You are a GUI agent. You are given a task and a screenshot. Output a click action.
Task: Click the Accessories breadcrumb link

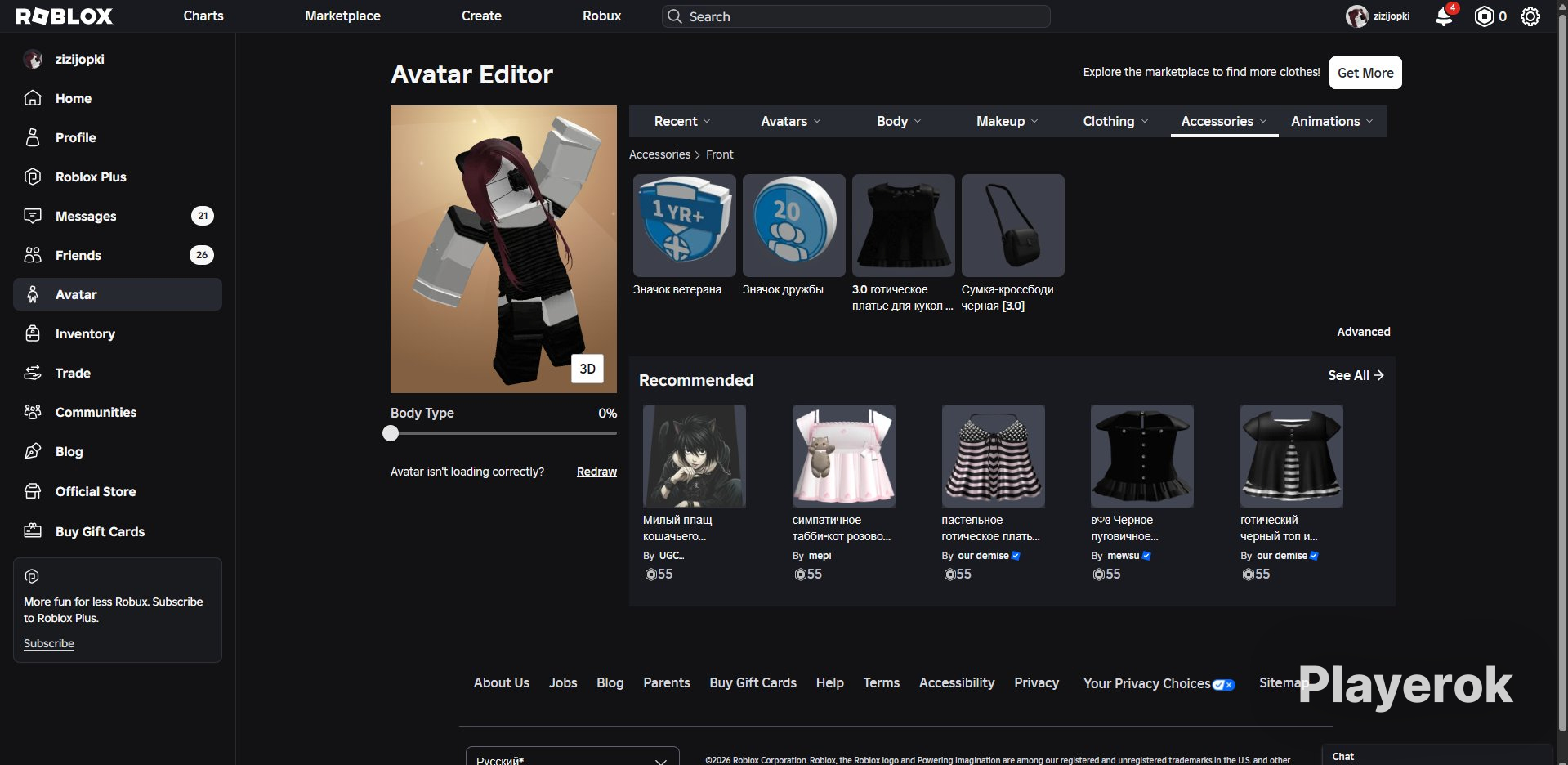coord(659,154)
